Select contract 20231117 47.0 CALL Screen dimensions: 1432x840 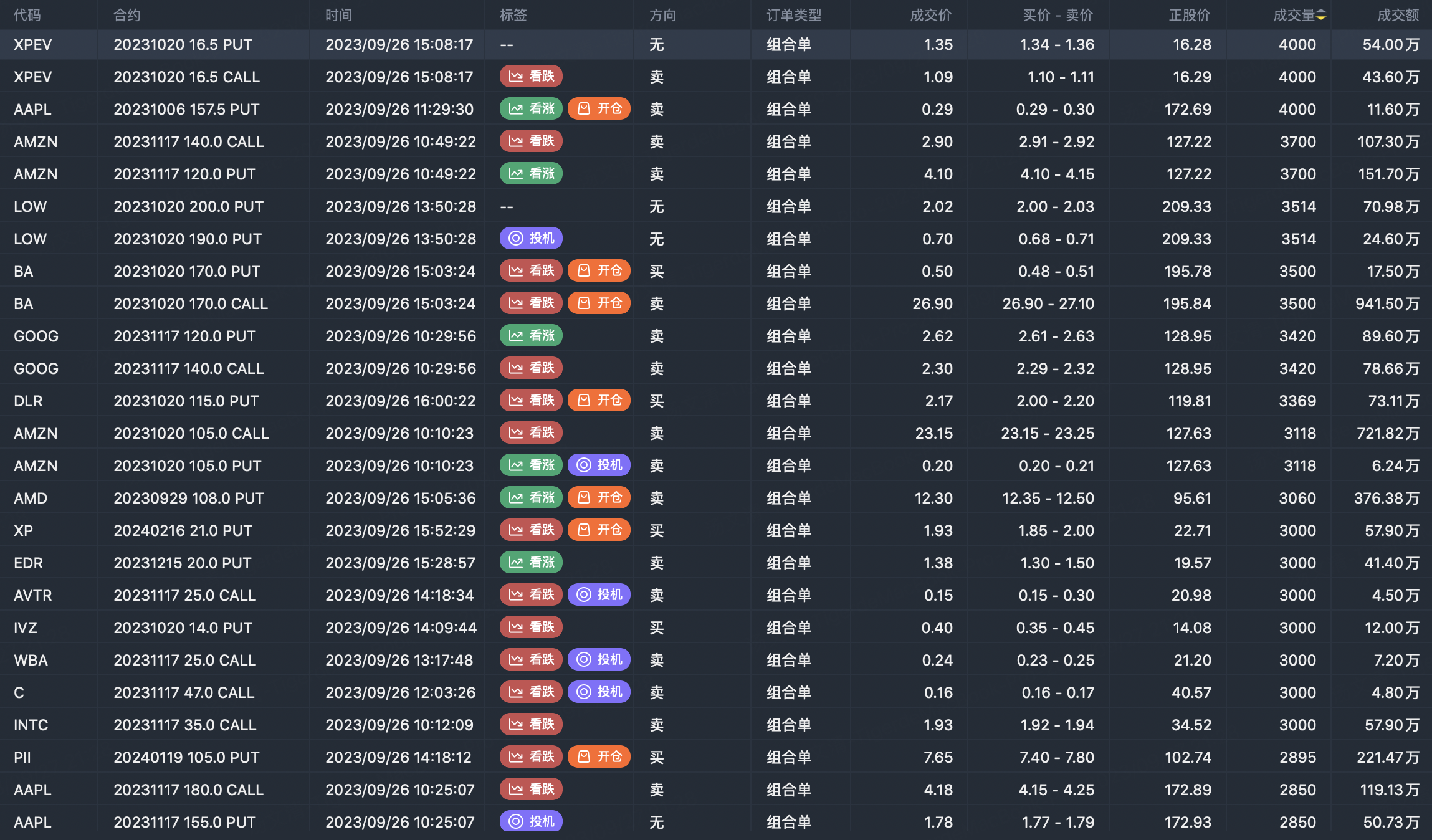coord(184,693)
